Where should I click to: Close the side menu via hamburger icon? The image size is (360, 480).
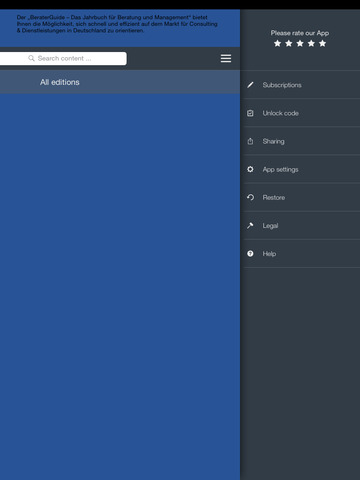coord(226,58)
